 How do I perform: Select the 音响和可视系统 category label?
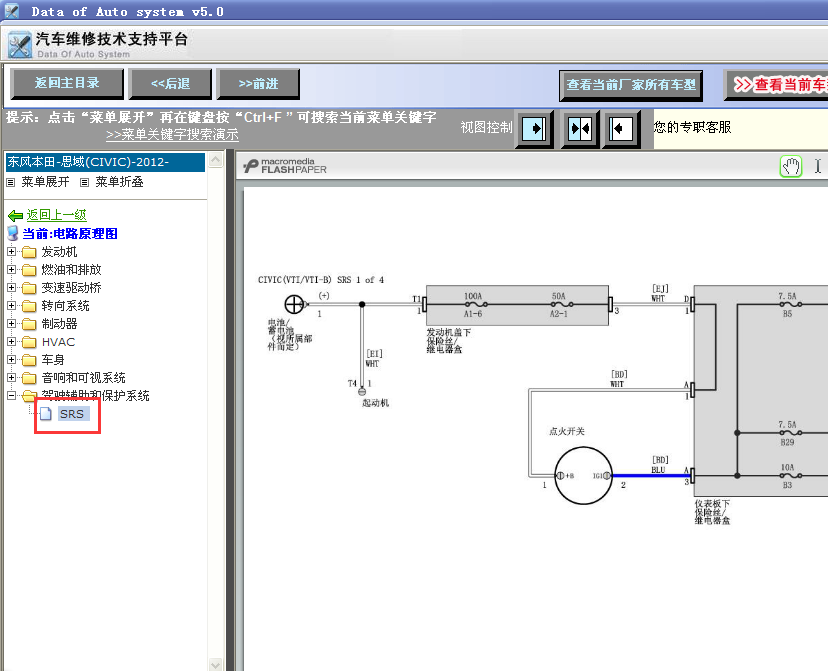(x=83, y=378)
